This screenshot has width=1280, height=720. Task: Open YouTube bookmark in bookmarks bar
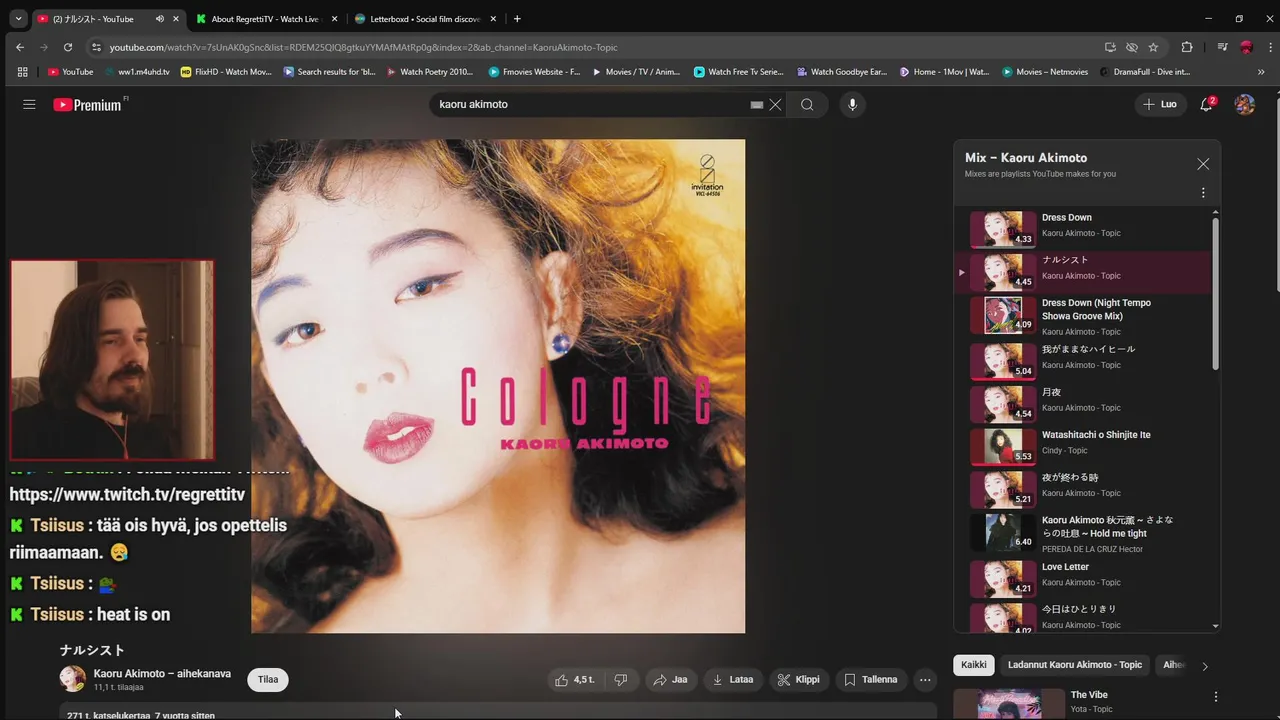[70, 72]
